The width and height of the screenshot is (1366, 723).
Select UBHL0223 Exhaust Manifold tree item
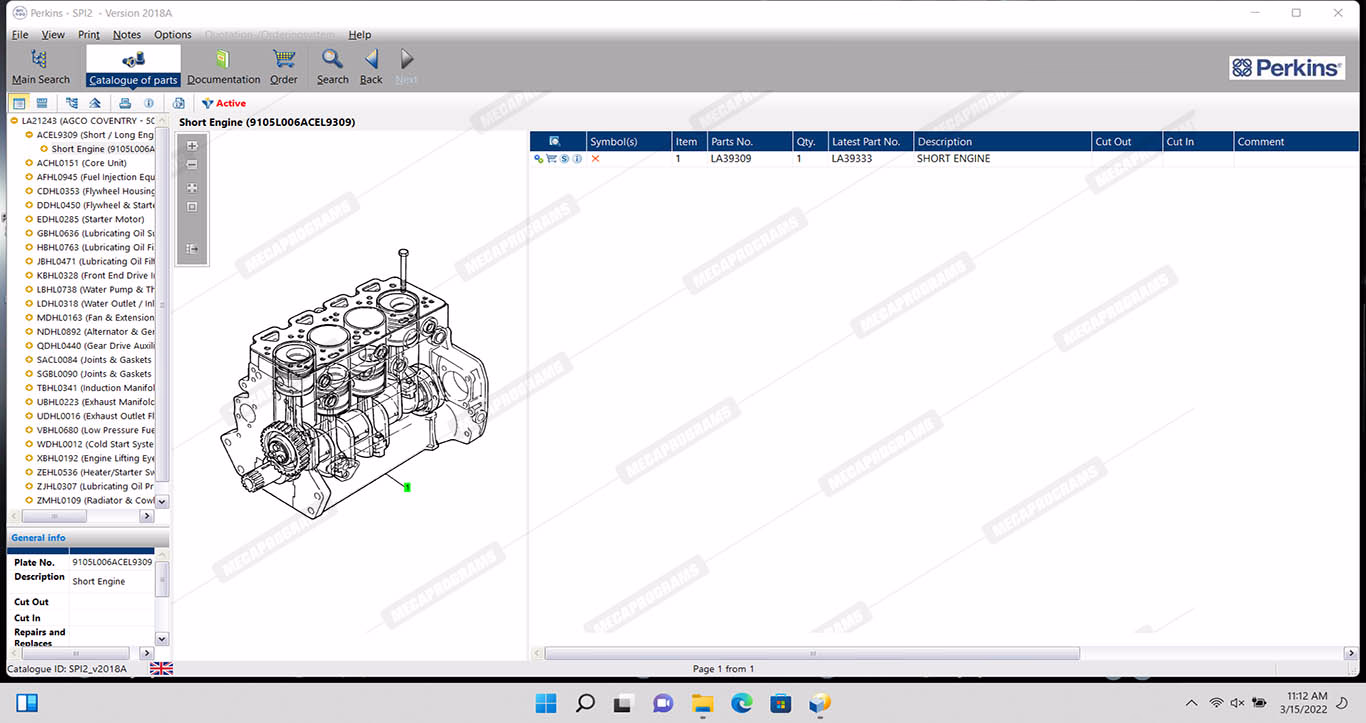[96, 402]
